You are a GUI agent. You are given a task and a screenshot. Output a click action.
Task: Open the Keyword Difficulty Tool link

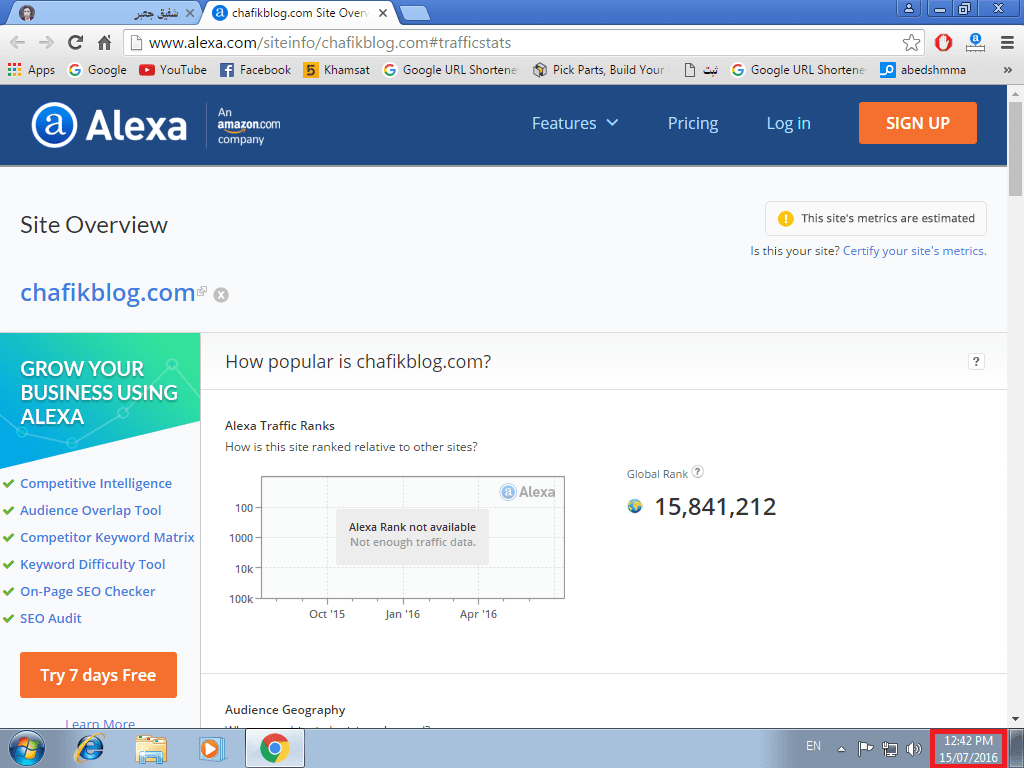93,564
